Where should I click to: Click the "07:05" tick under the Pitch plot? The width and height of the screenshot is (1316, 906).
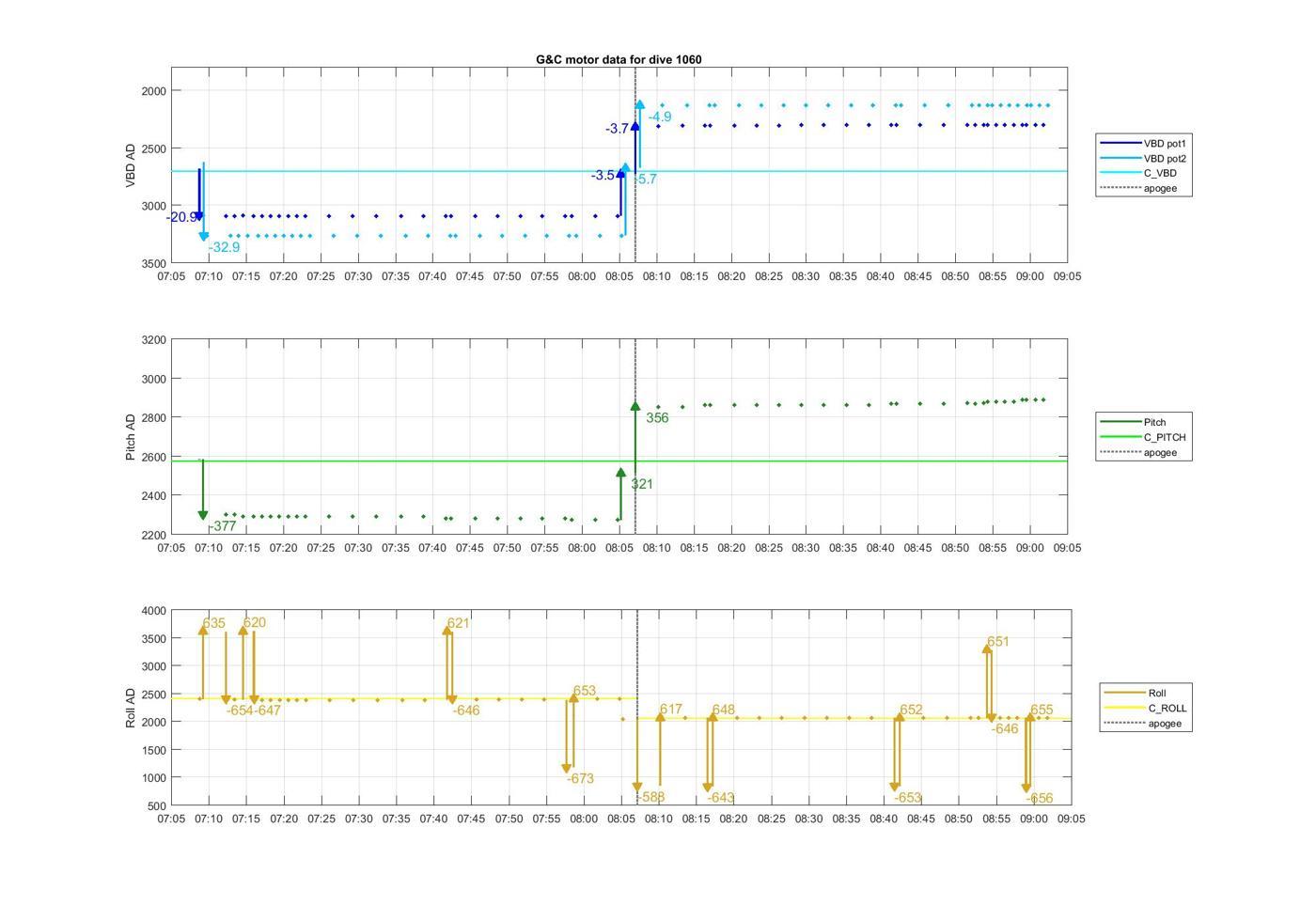[x=171, y=547]
